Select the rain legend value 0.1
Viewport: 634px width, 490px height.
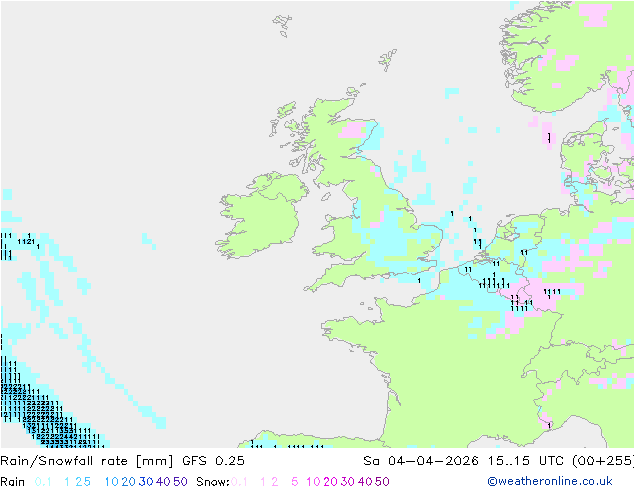[x=43, y=482]
